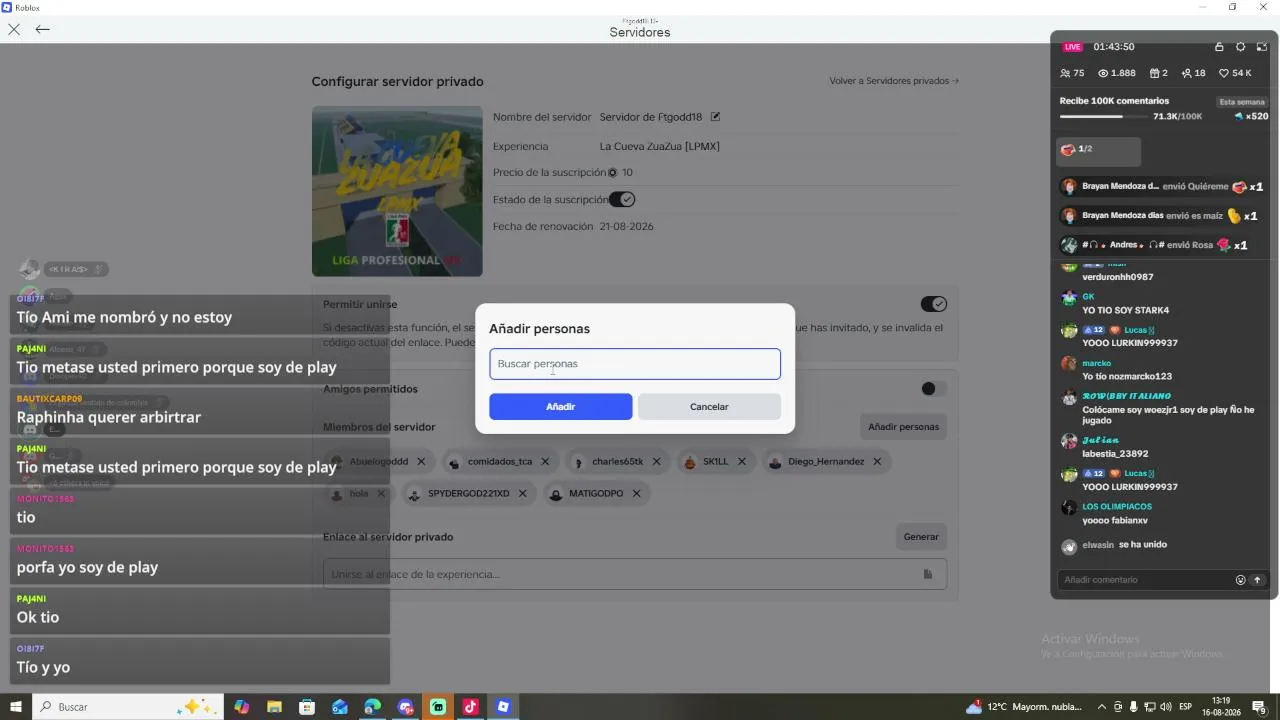The height and width of the screenshot is (720, 1280).
Task: Click the comment 'labestia_23892'
Action: [1115, 454]
